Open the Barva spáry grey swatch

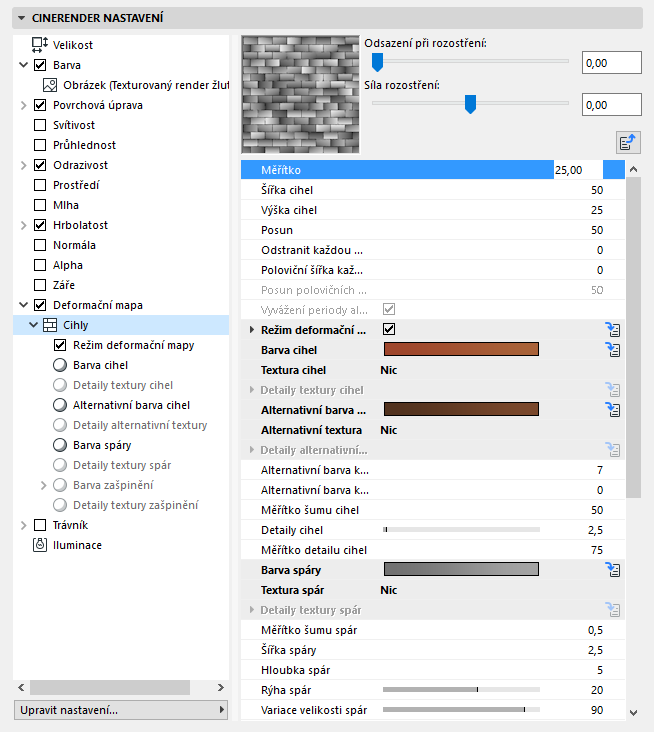coord(461,569)
